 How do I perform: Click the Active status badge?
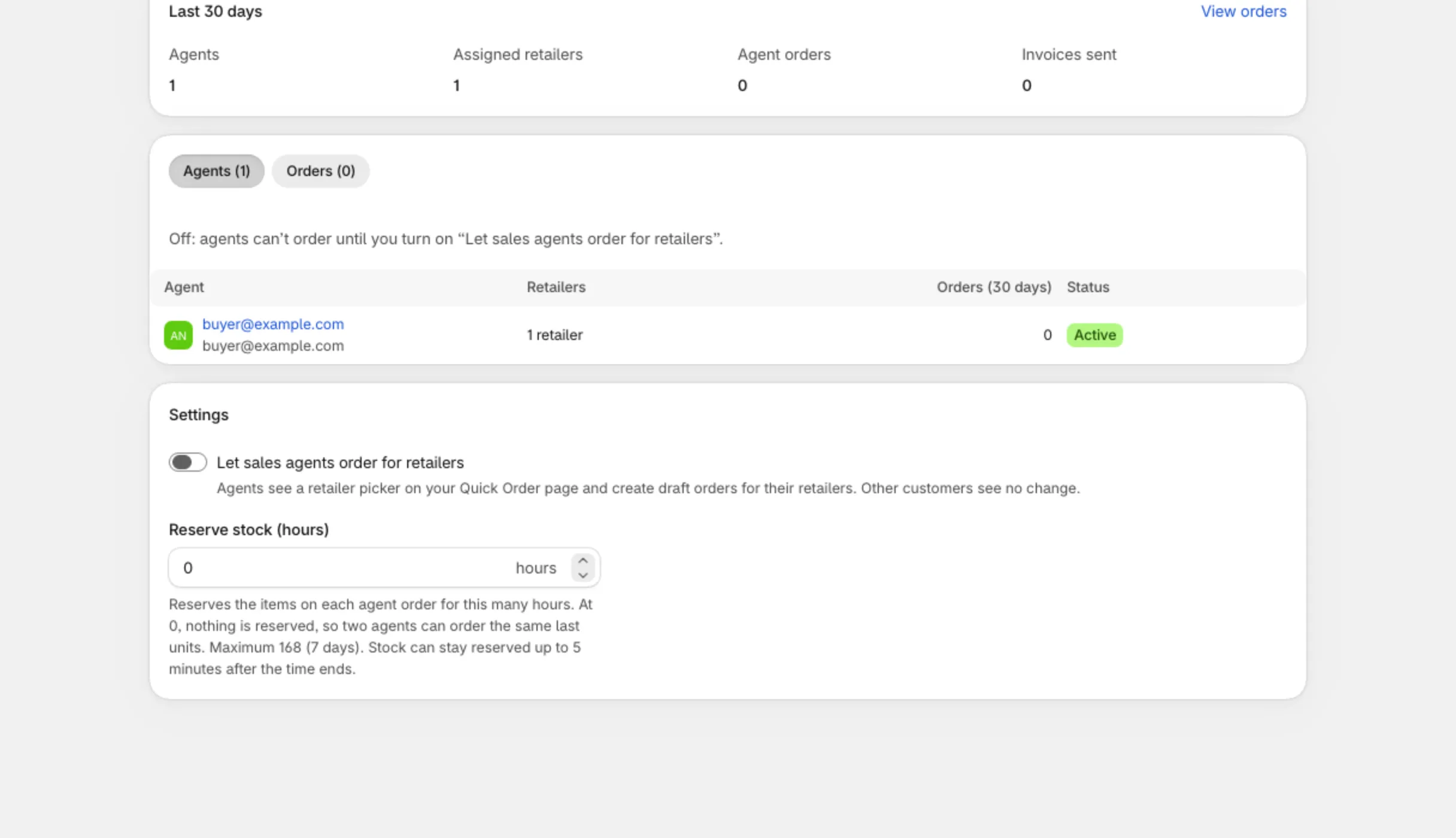click(1094, 335)
